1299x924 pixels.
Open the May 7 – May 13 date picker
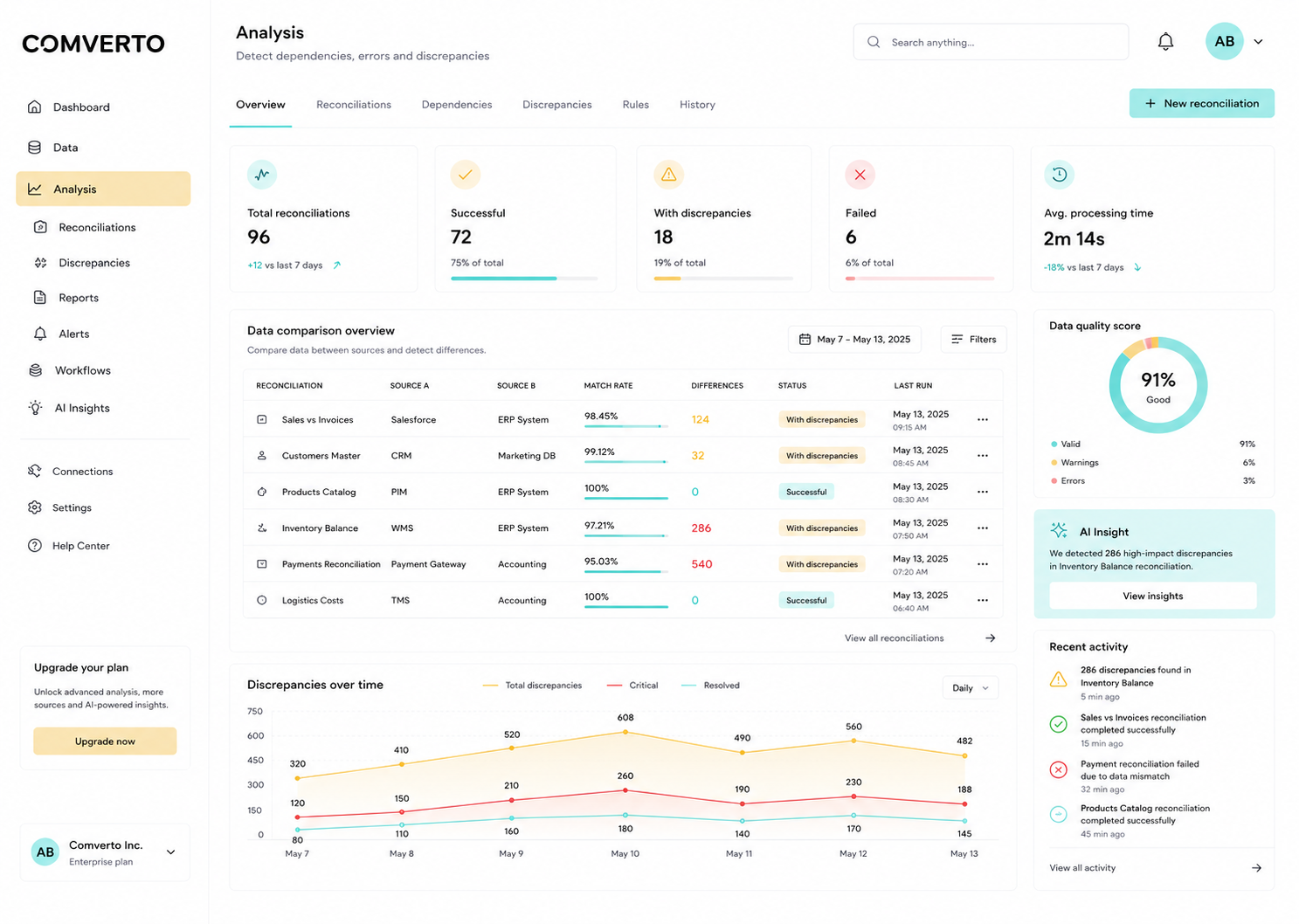(x=854, y=339)
